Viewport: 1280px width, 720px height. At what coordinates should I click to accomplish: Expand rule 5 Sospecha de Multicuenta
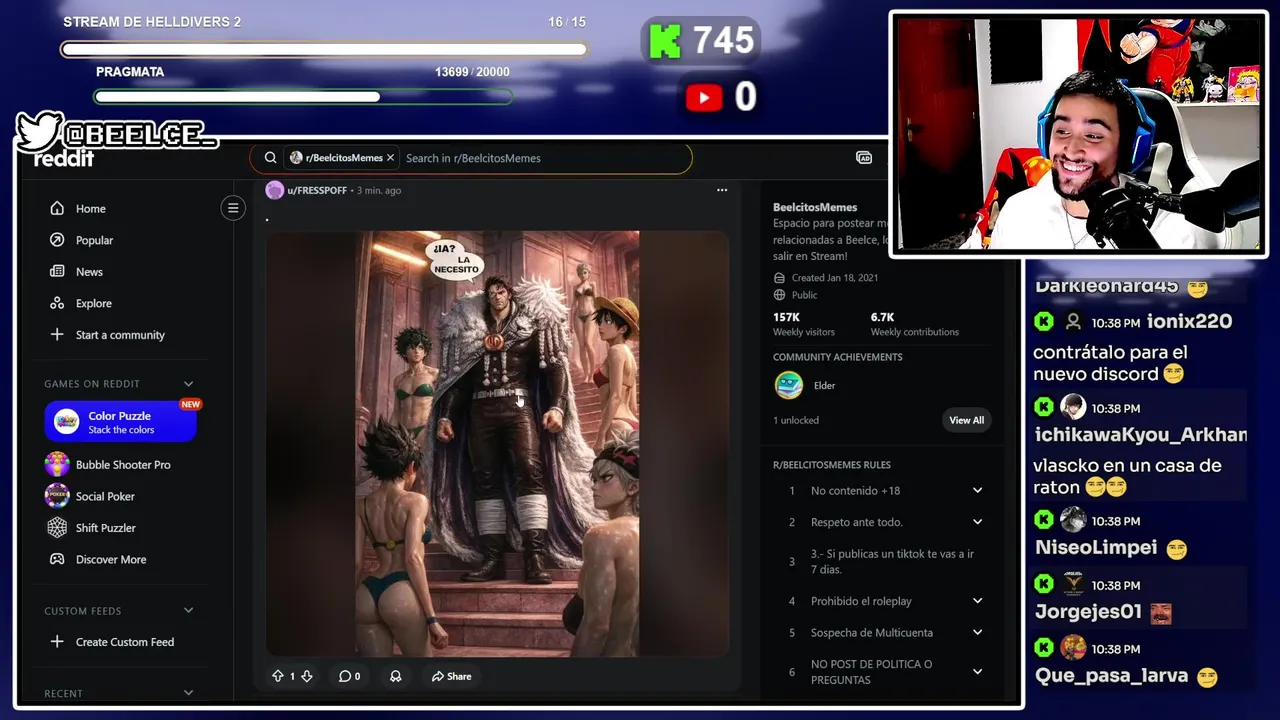(977, 632)
